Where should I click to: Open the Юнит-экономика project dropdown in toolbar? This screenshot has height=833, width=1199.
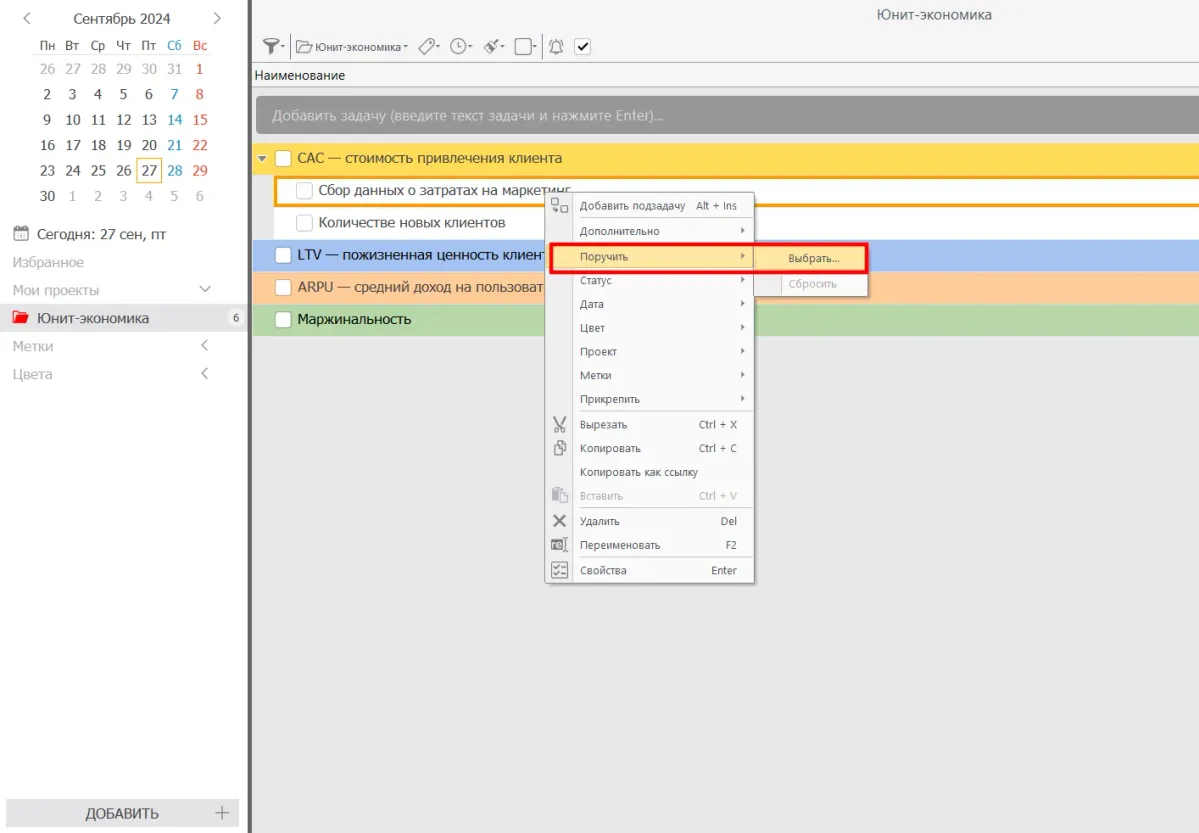(x=353, y=47)
